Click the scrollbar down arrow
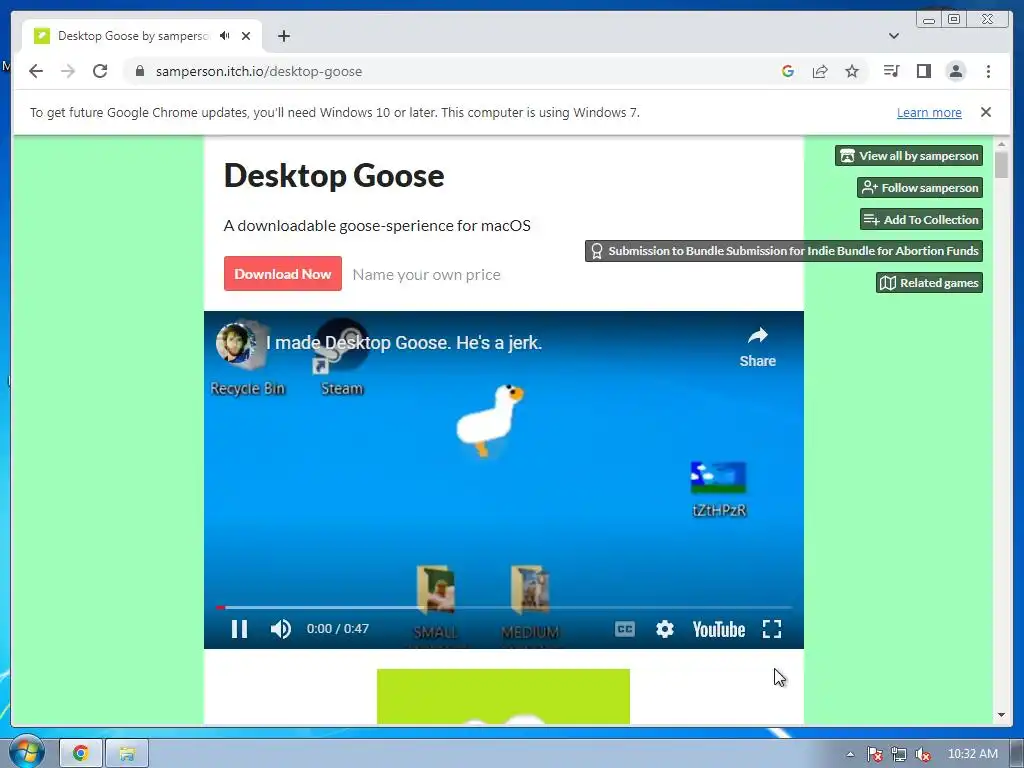1024x768 pixels. (1001, 715)
